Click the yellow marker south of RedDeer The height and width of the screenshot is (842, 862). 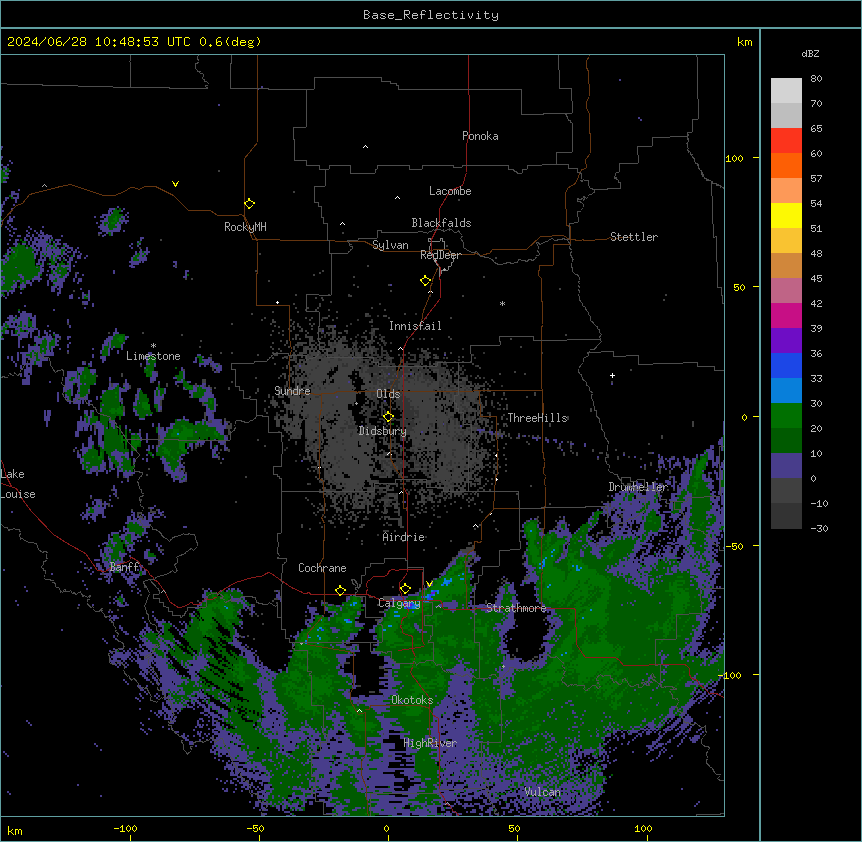[425, 281]
